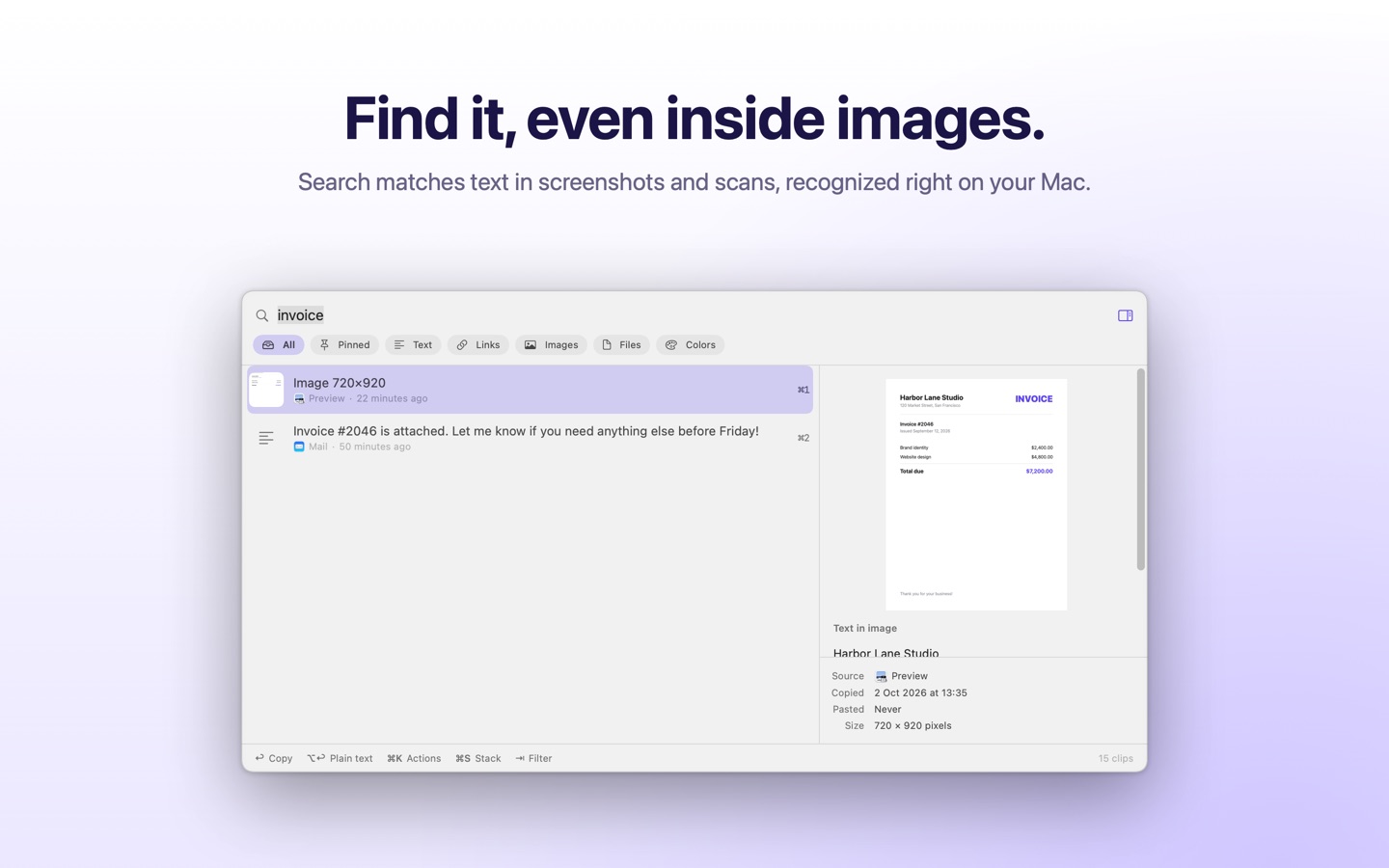Click the "Text in image" heading
The width and height of the screenshot is (1389, 868).
coord(865,628)
